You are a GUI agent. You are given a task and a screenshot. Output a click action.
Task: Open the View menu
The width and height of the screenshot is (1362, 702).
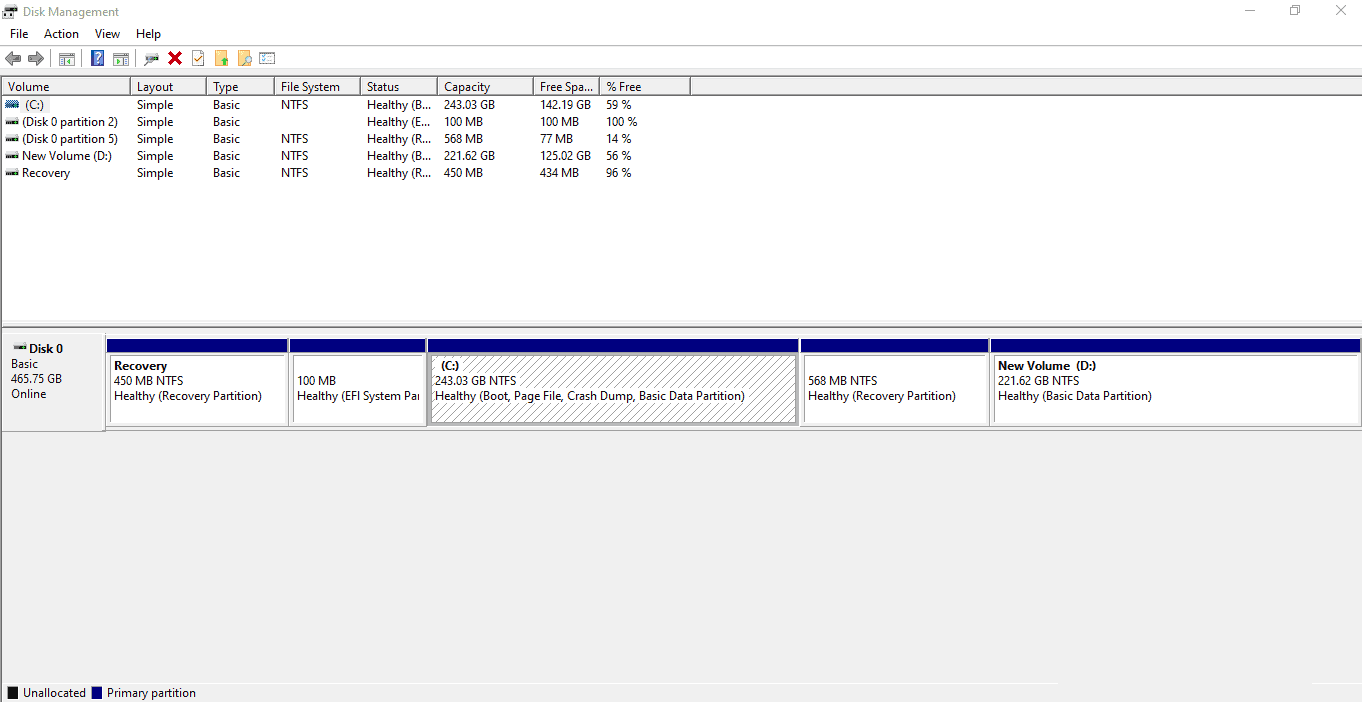[107, 34]
